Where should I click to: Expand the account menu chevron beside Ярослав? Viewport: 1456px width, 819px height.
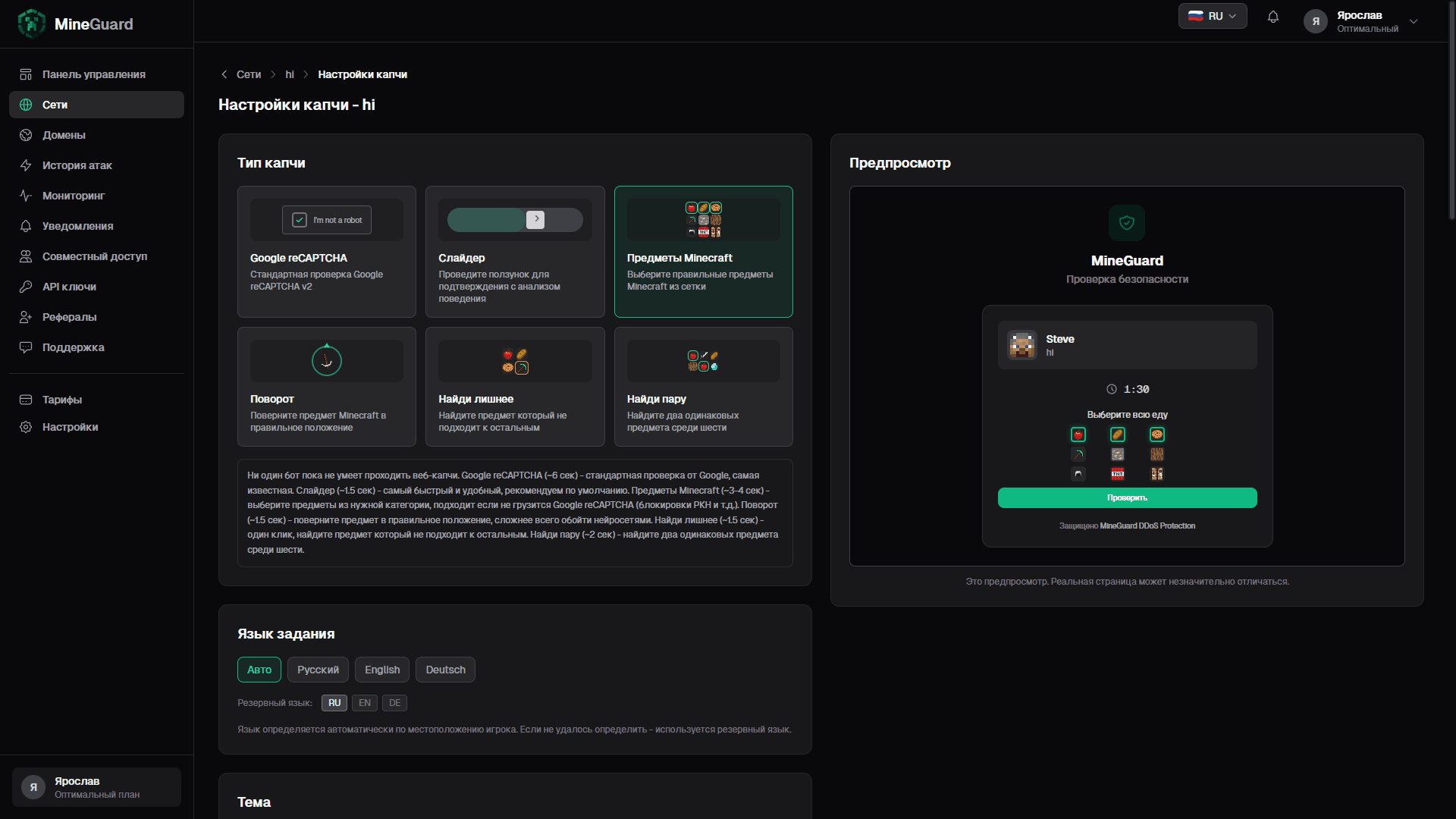[x=1414, y=21]
